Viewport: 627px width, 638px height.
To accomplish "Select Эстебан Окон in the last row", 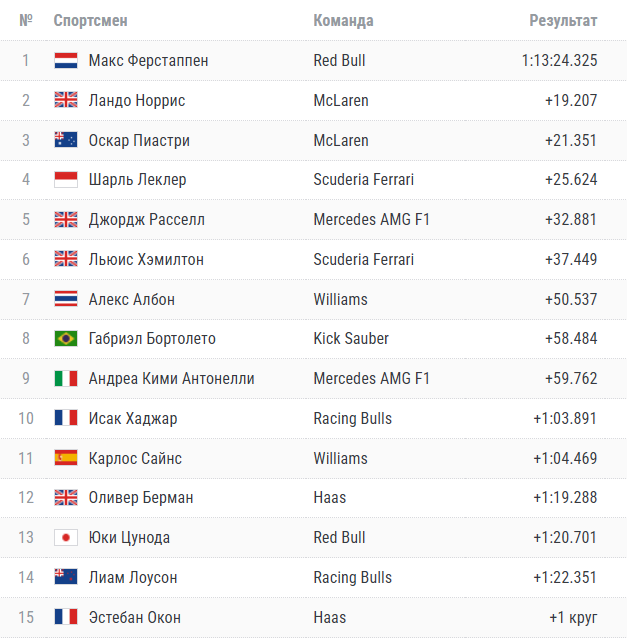I will [x=134, y=617].
